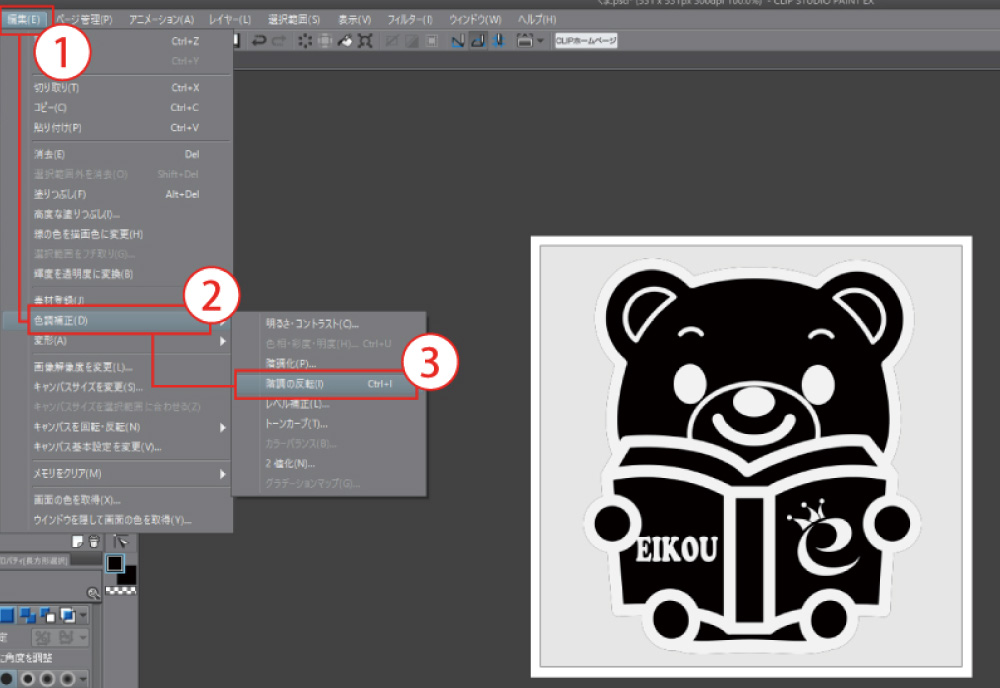1000x688 pixels.
Task: Click the Scale/Rotate transform icon
Action: pos(365,41)
